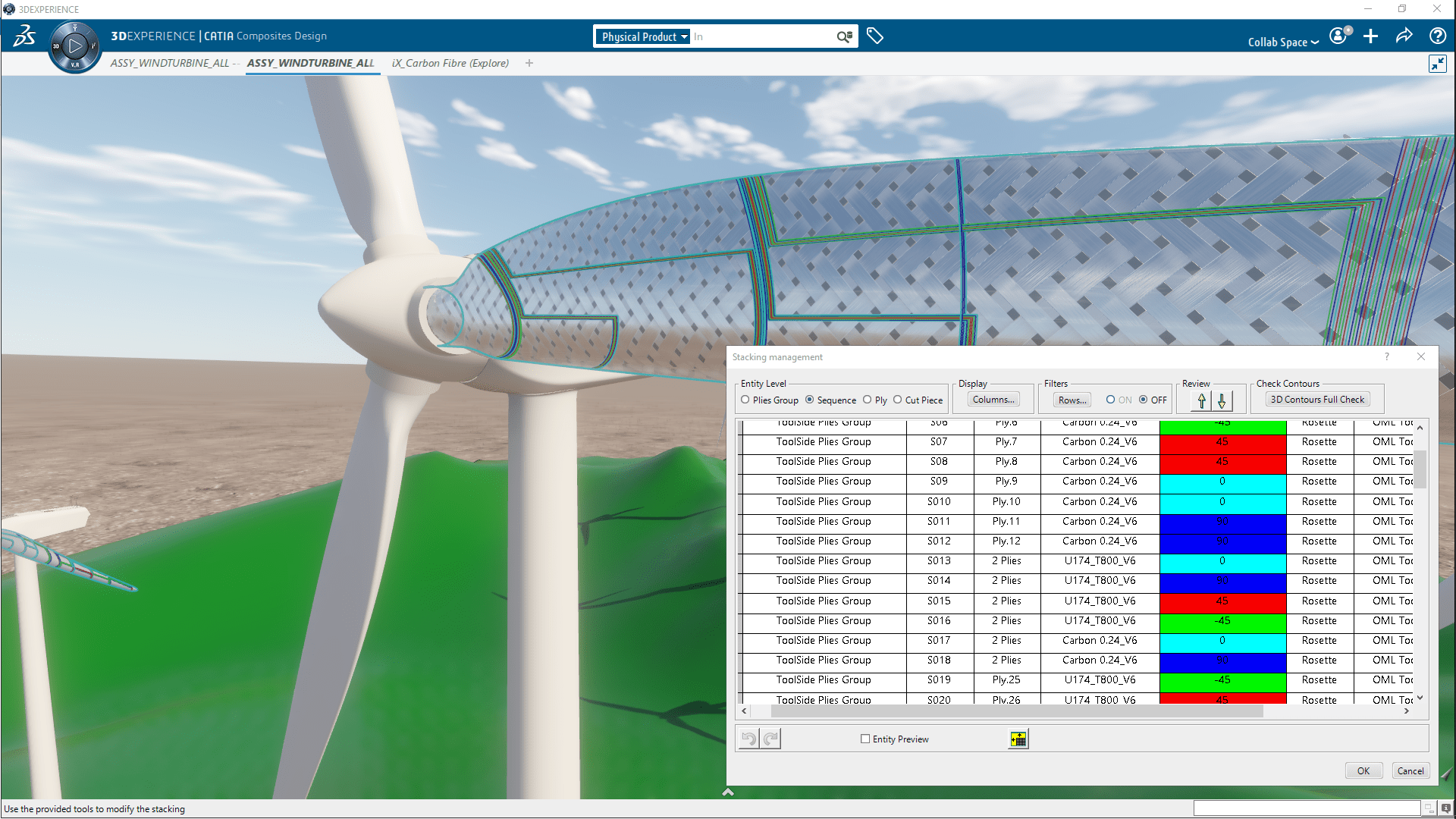Move sequence up with Review up arrow
Image resolution: width=1456 pixels, height=819 pixels.
pos(1201,400)
